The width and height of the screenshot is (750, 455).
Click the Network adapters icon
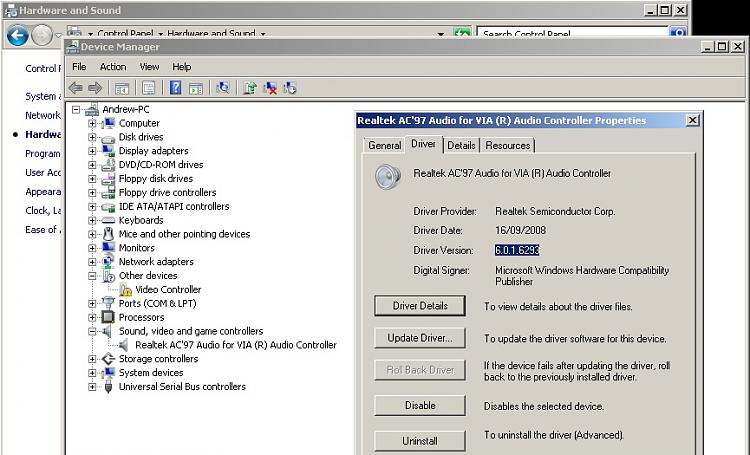(x=108, y=262)
